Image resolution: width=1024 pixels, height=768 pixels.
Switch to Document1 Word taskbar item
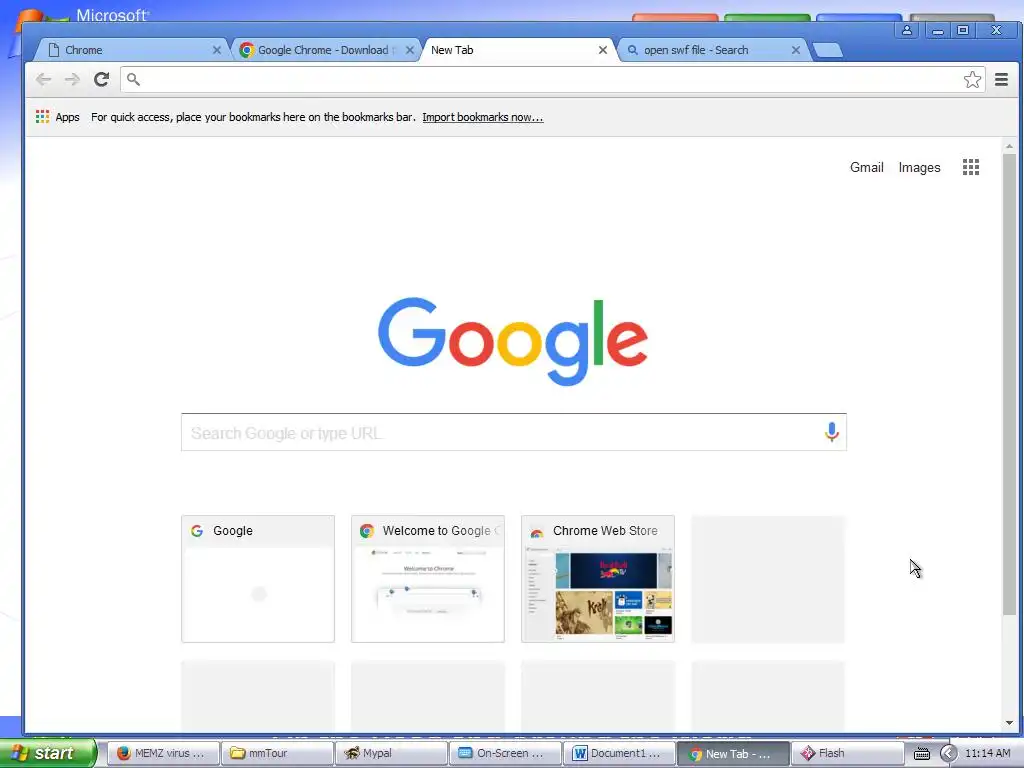(620, 754)
